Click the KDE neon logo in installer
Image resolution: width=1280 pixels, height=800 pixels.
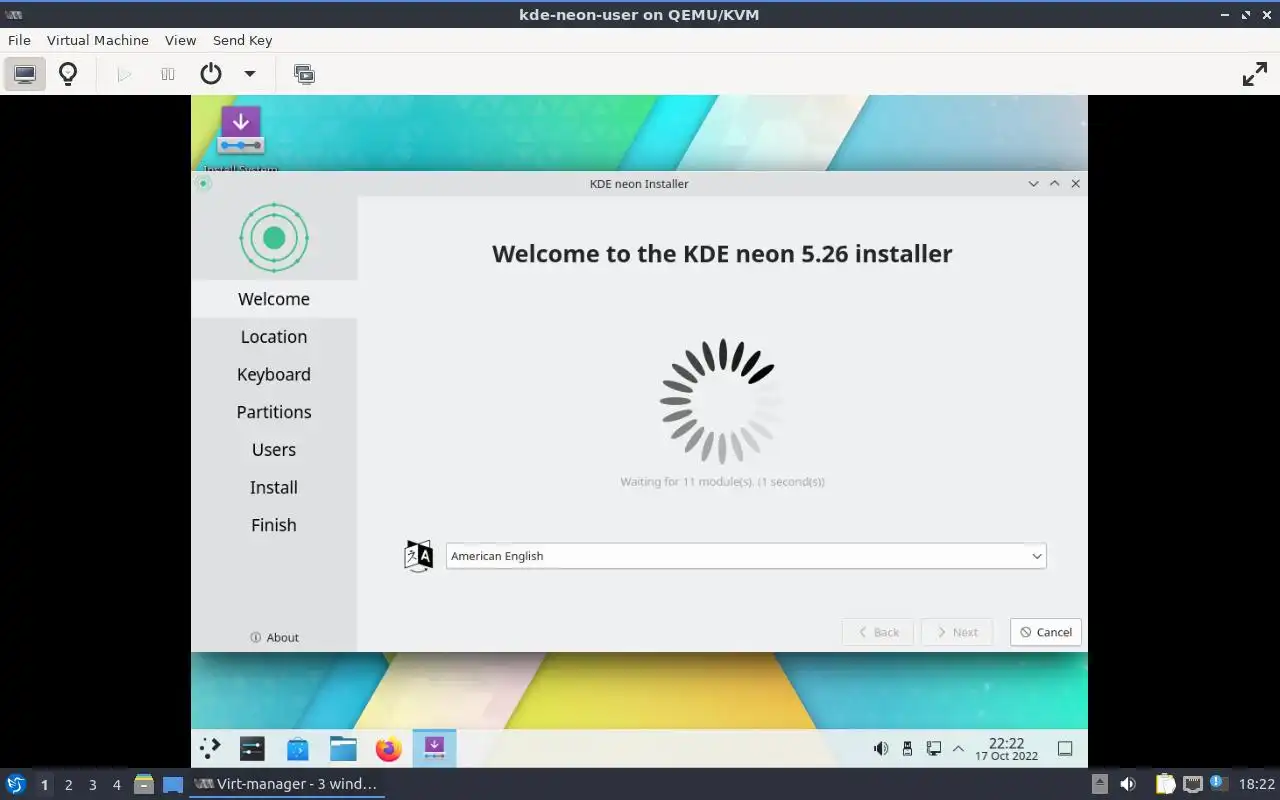[x=274, y=238]
